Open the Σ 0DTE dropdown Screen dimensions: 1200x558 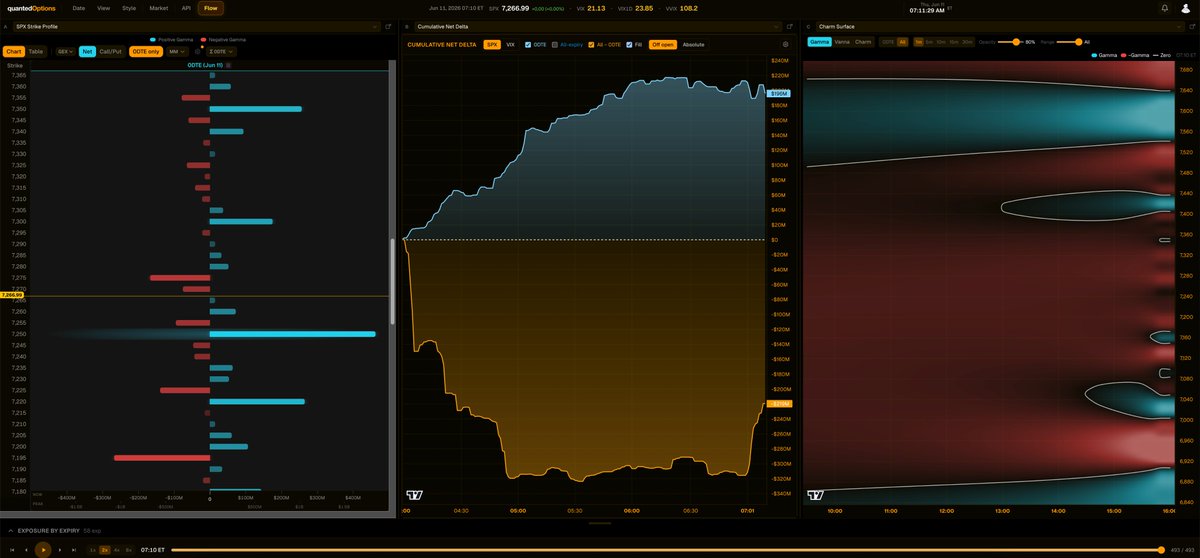[x=221, y=51]
